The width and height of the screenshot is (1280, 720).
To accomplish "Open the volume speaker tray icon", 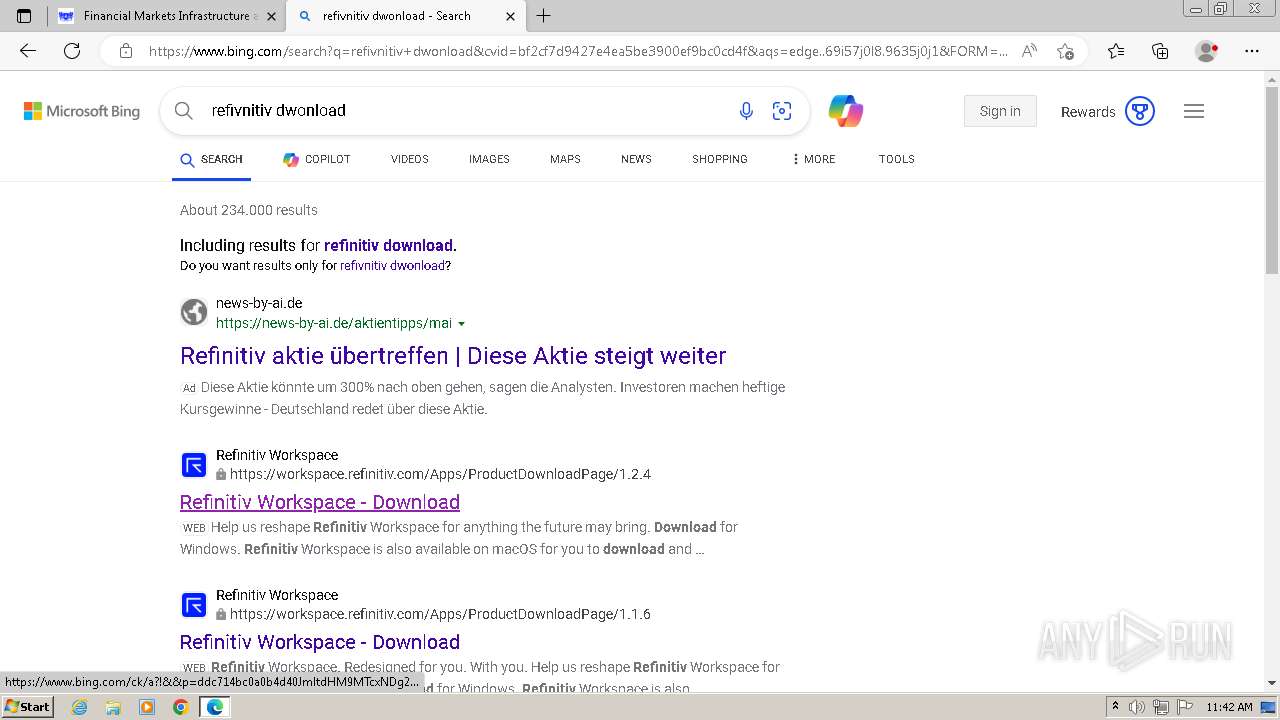I will coord(1137,707).
